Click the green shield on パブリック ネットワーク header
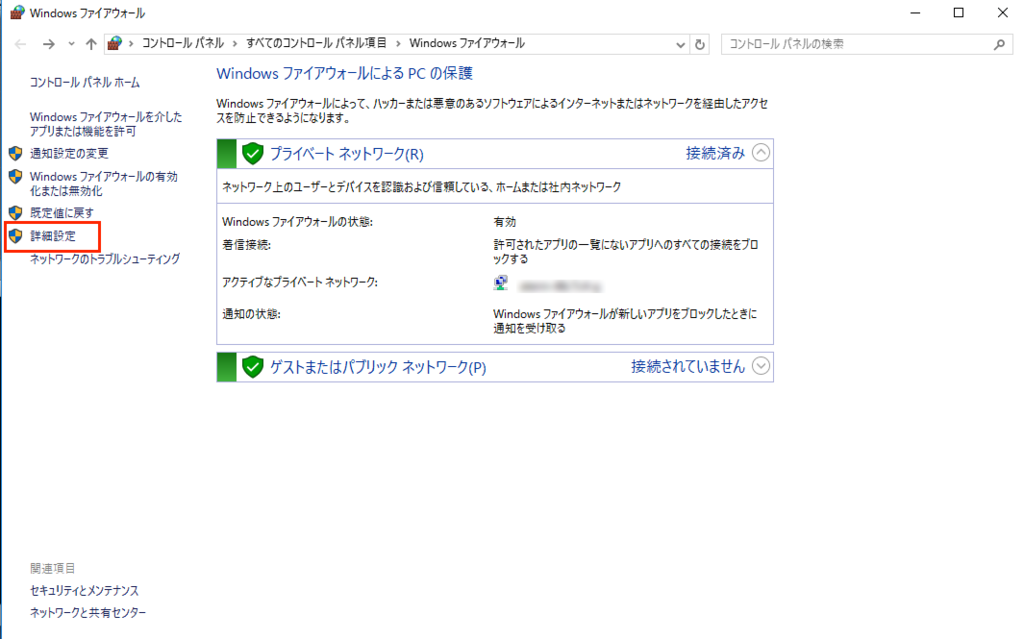This screenshot has height=639, width=1024. [252, 367]
